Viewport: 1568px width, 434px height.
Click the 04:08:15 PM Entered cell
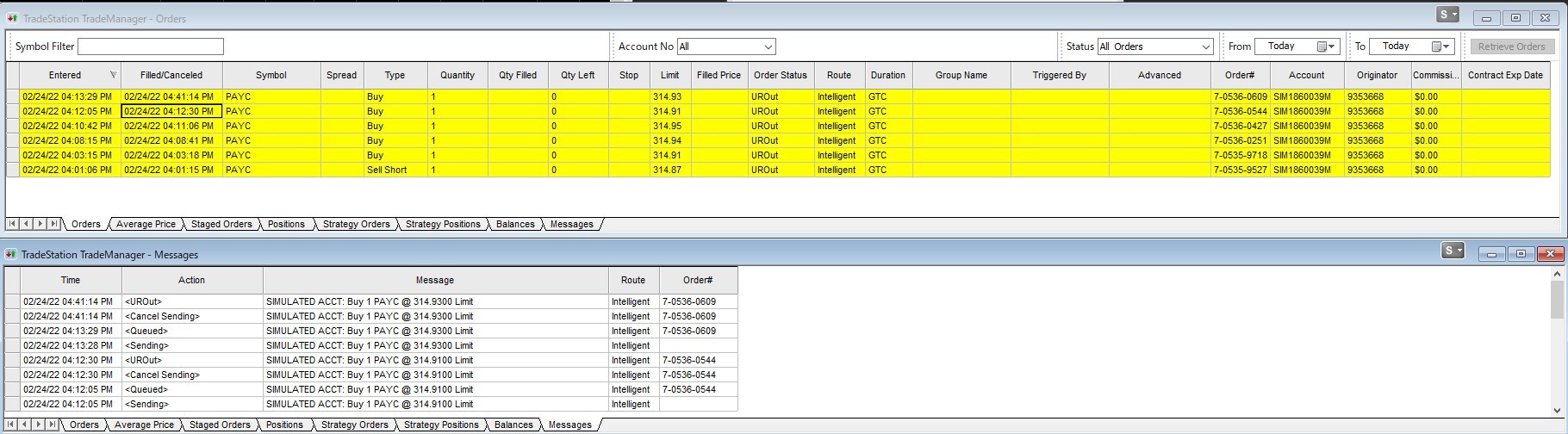71,140
